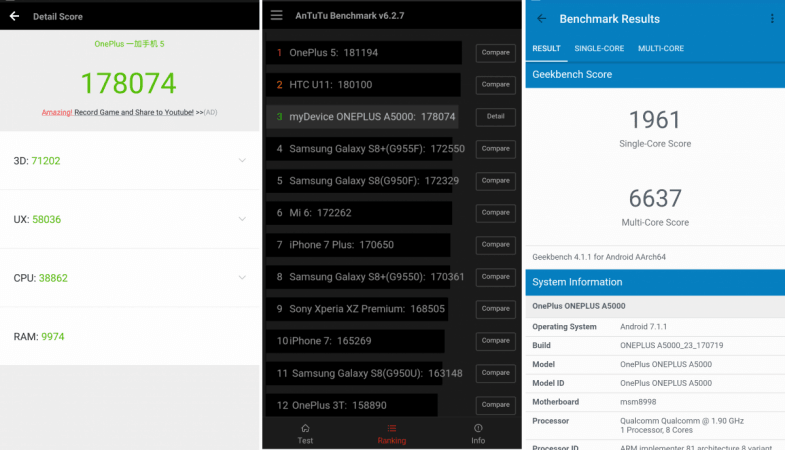This screenshot has height=450, width=785.
Task: Compare with Samsung Galaxy S8+(G955F)
Action: [x=496, y=149]
